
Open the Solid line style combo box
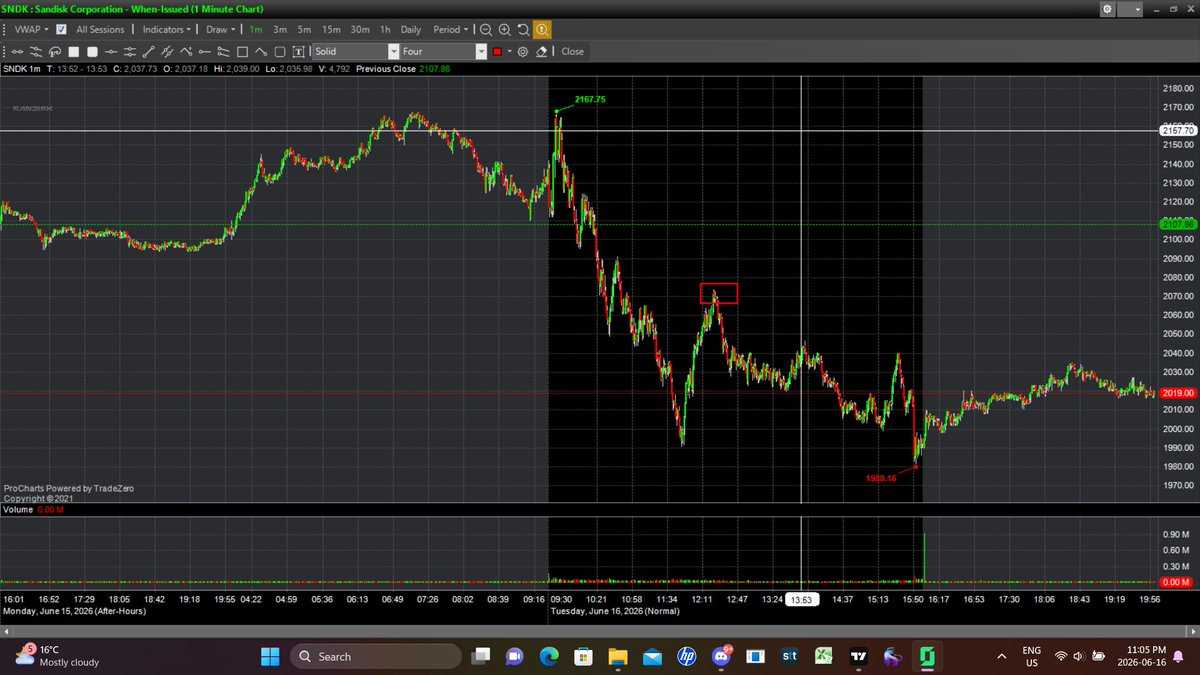point(355,51)
